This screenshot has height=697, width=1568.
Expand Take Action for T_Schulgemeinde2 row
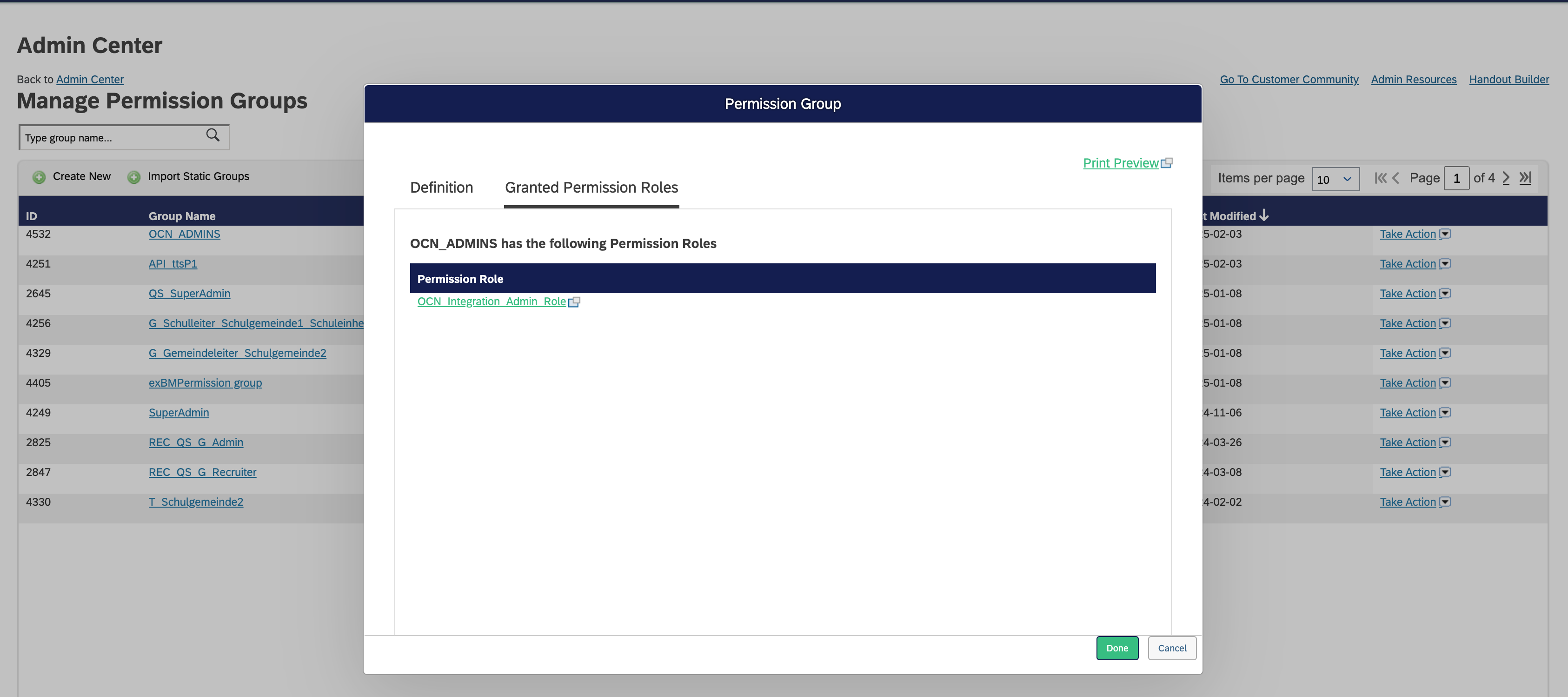point(1445,502)
